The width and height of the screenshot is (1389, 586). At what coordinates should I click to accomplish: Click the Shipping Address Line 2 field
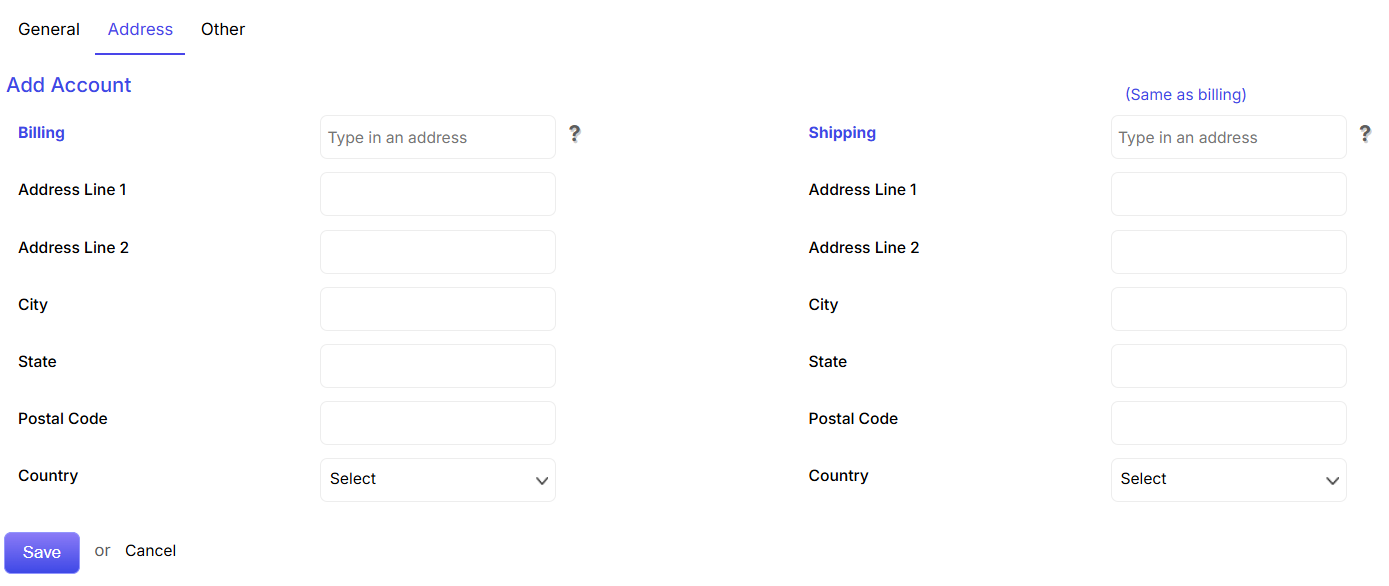pos(1229,252)
